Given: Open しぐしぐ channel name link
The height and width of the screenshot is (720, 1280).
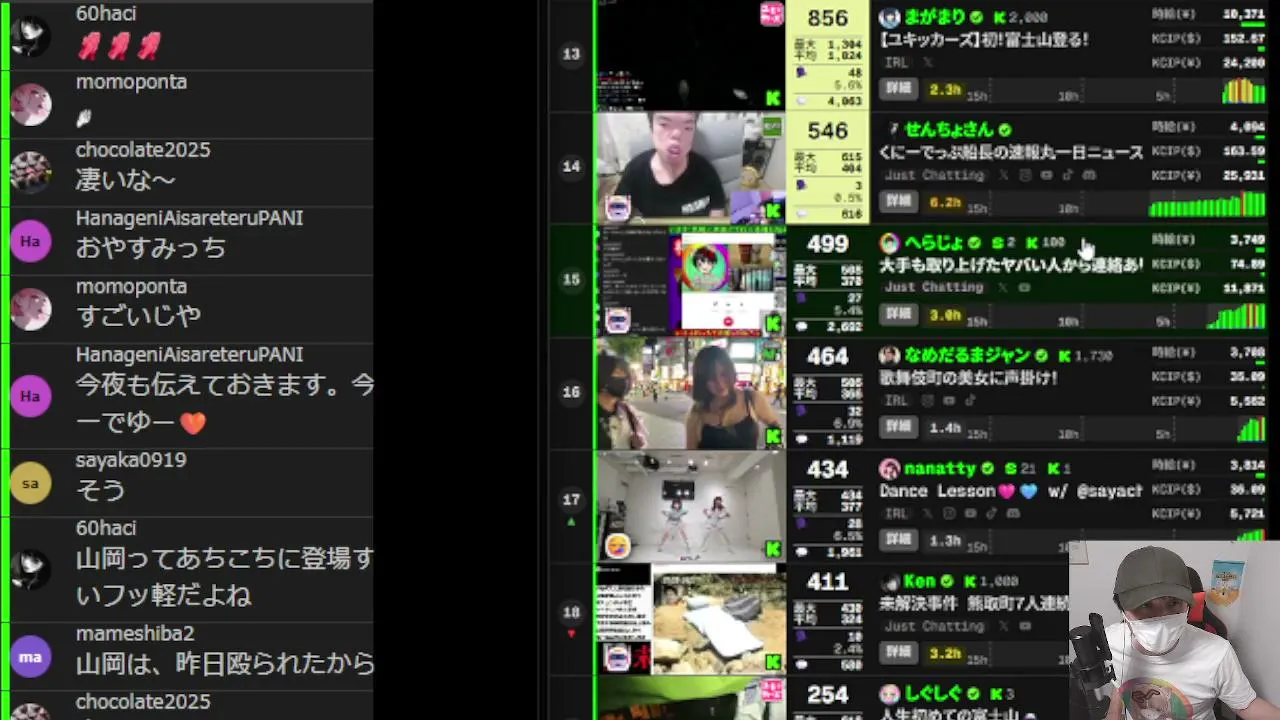Looking at the screenshot, I should 934,694.
